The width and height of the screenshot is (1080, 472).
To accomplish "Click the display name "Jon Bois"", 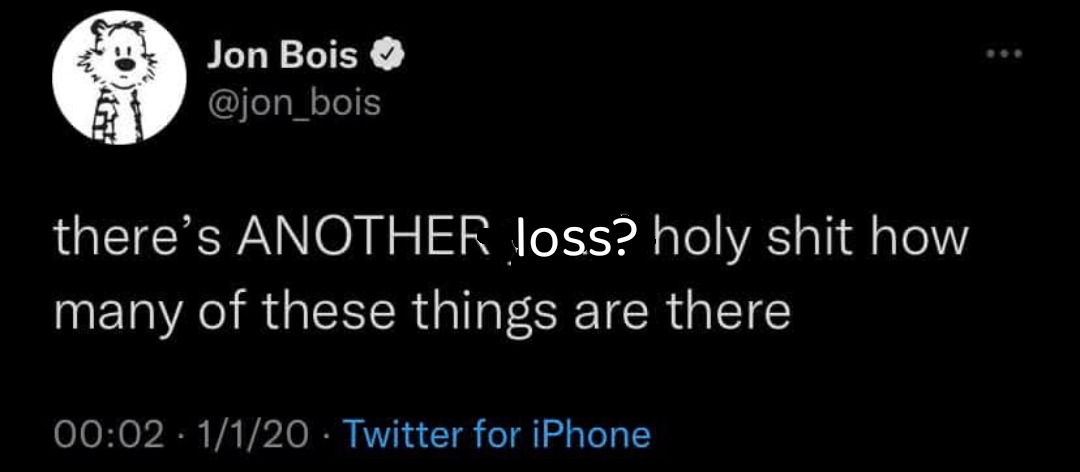I will click(x=282, y=57).
